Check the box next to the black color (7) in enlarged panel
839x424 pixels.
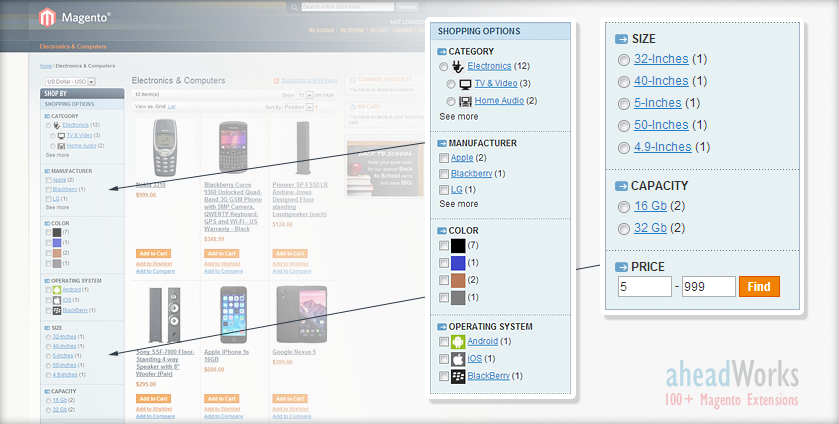coord(444,246)
